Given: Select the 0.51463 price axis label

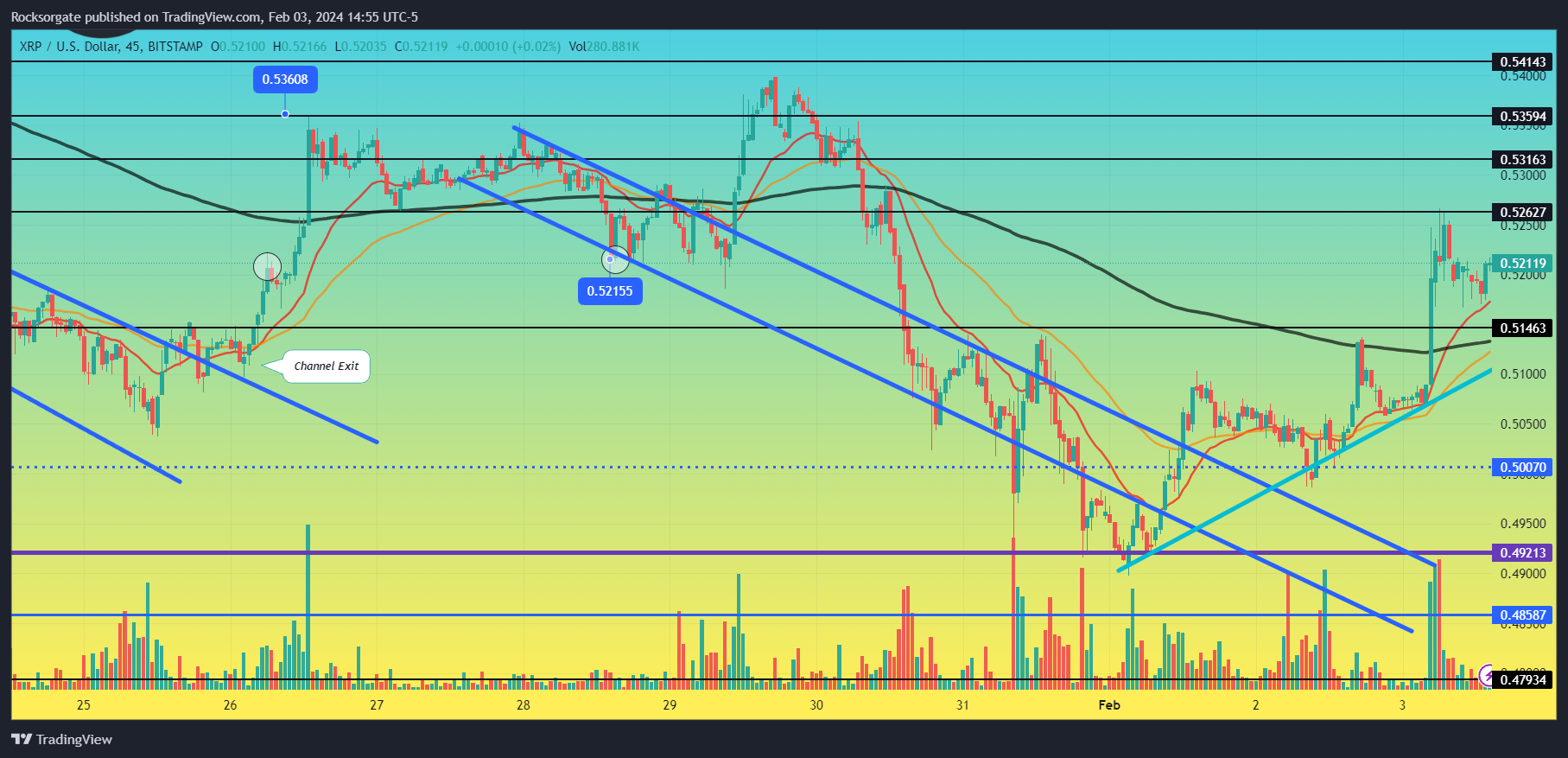Looking at the screenshot, I should tap(1522, 328).
